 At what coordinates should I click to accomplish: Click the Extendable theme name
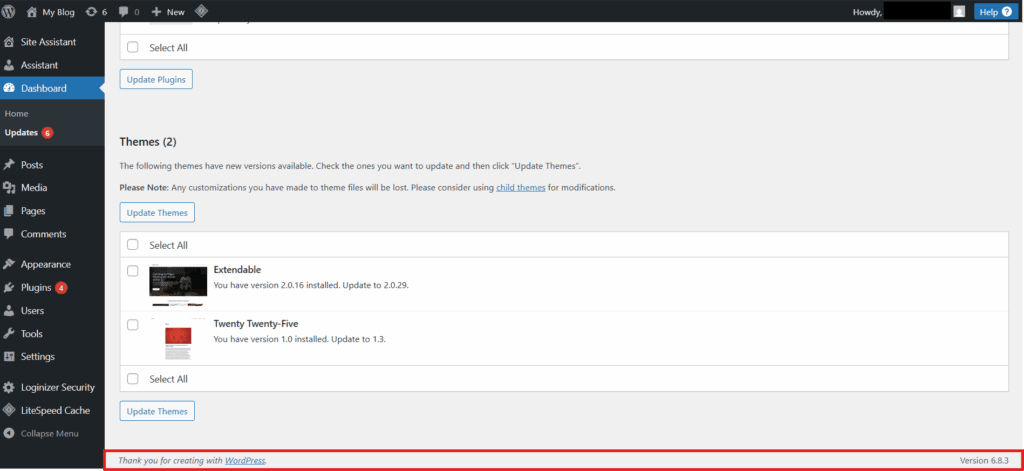[x=238, y=270]
